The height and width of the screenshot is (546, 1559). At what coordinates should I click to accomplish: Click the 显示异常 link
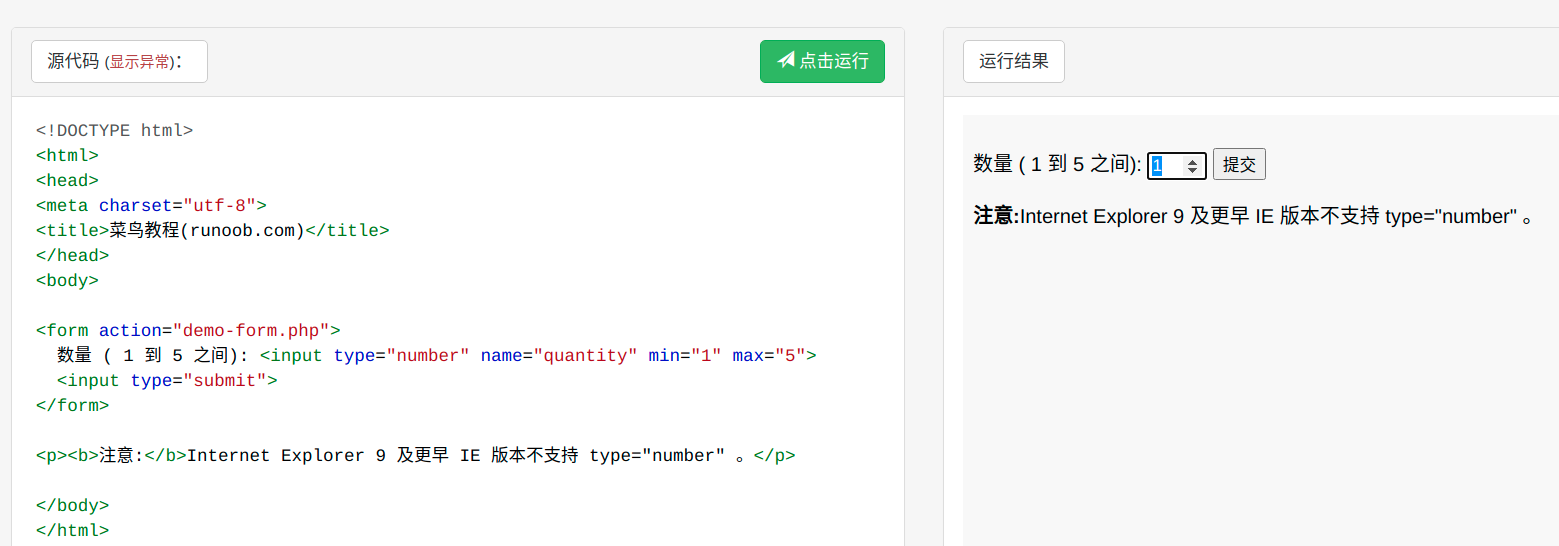coord(139,62)
